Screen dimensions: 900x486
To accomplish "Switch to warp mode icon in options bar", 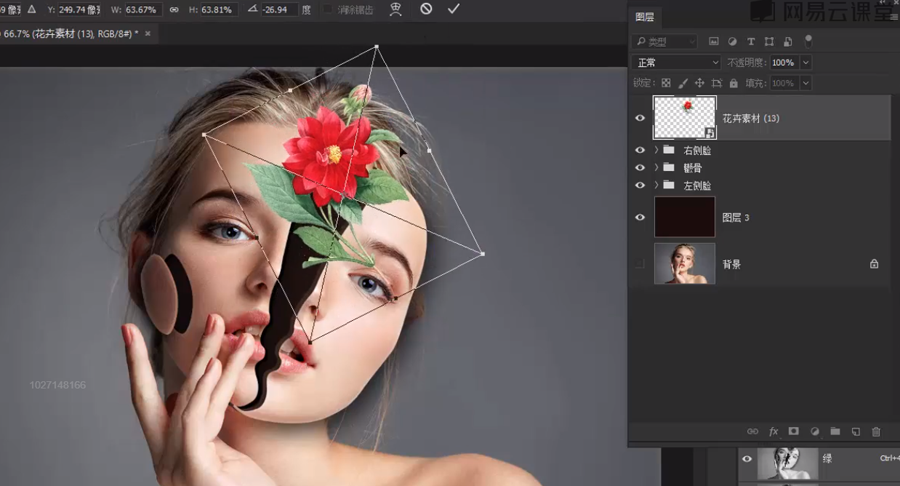I will (x=396, y=8).
